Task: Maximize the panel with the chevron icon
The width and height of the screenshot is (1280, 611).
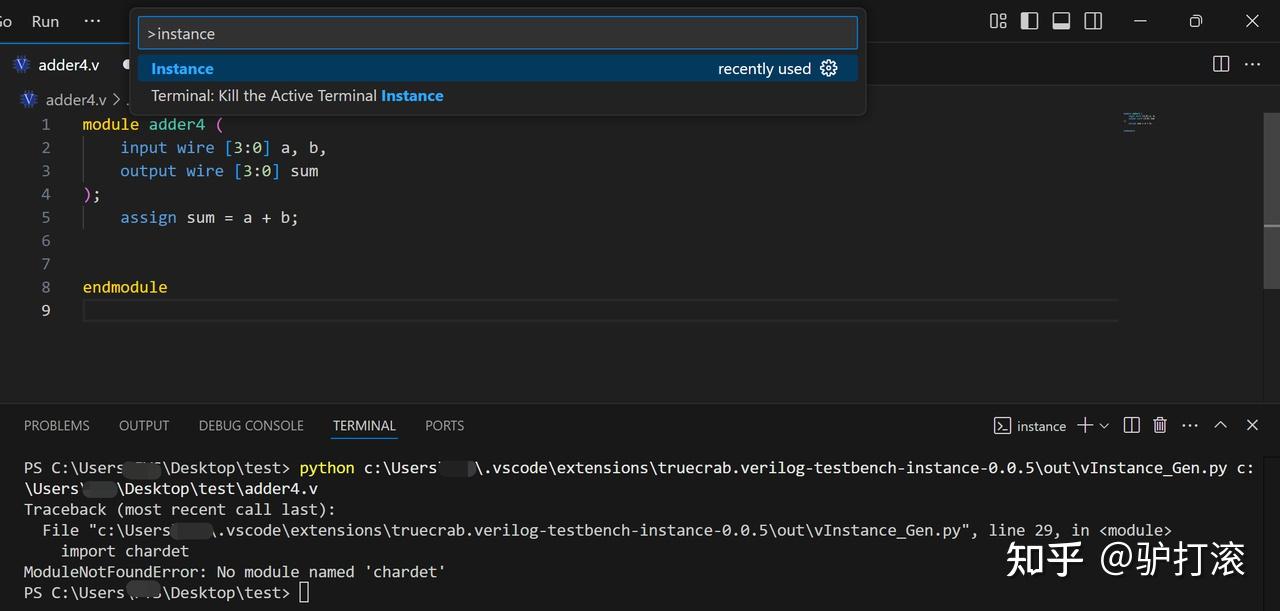Action: pos(1221,425)
